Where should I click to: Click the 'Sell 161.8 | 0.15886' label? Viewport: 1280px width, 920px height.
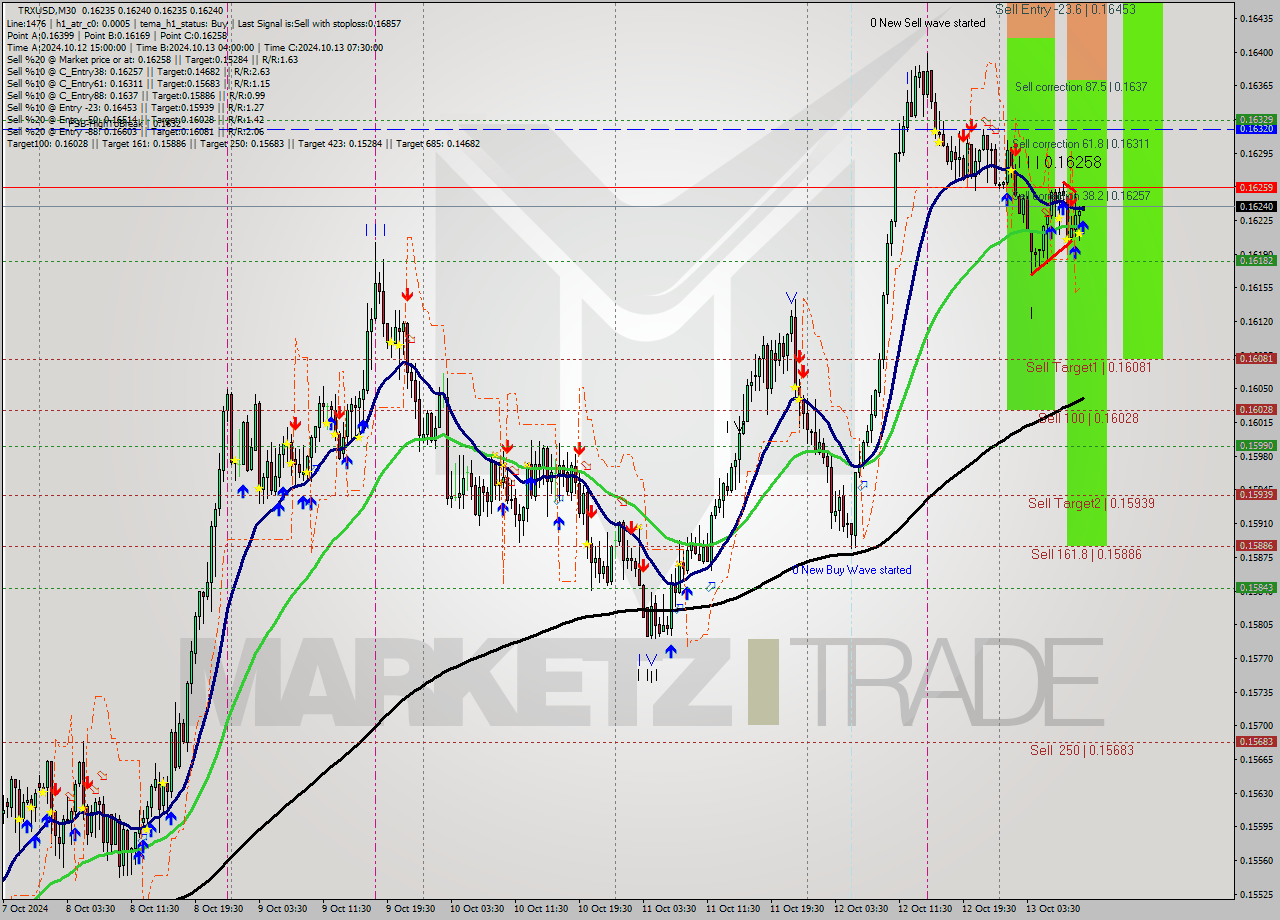point(1086,554)
